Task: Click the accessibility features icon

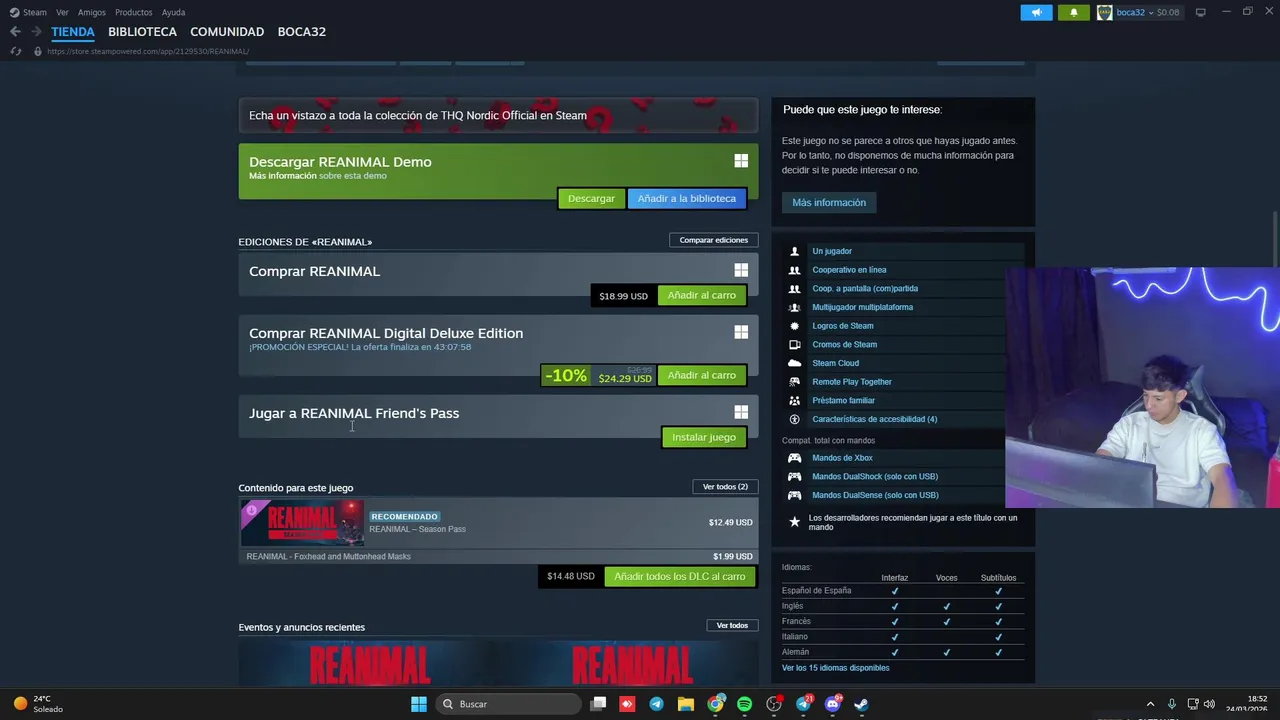Action: [x=794, y=419]
